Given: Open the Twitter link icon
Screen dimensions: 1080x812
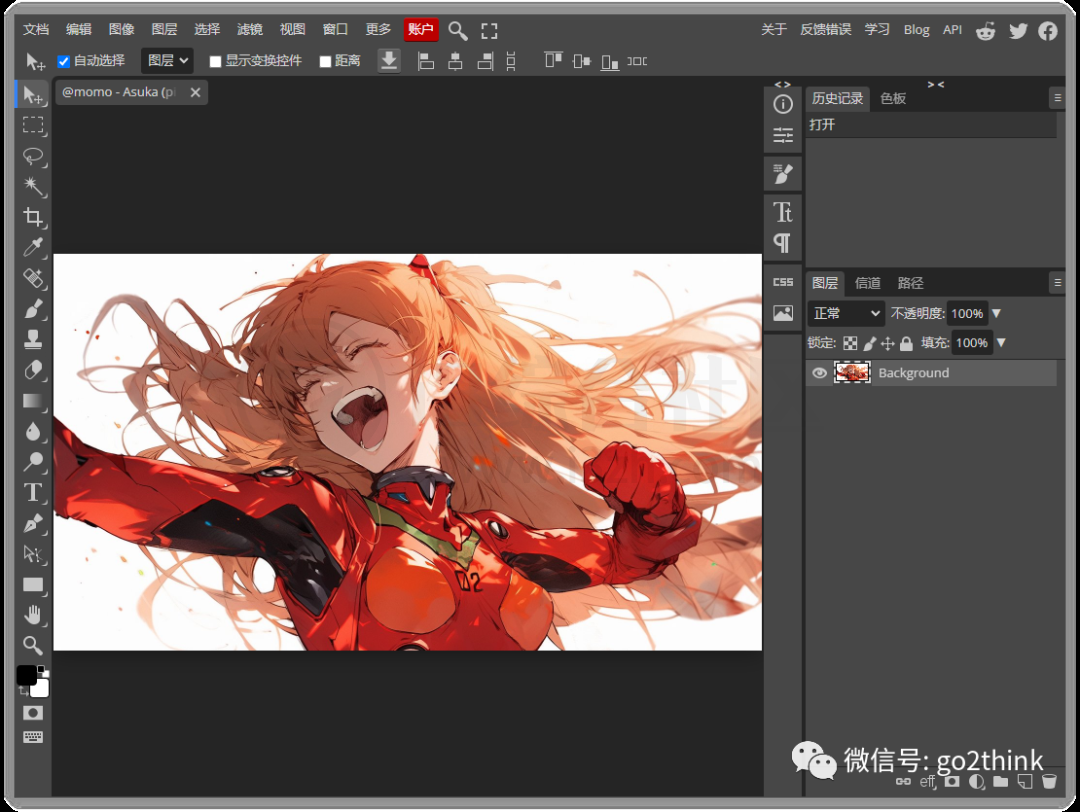Looking at the screenshot, I should tap(1018, 30).
